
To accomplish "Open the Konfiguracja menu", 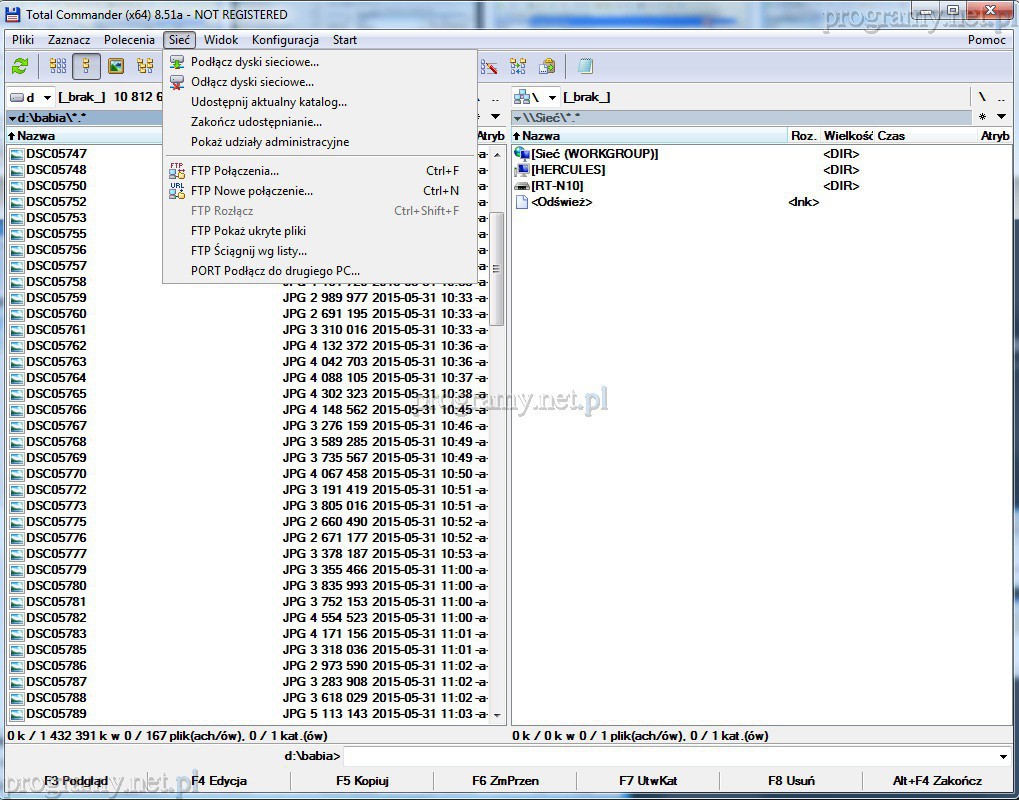I will [x=285, y=40].
